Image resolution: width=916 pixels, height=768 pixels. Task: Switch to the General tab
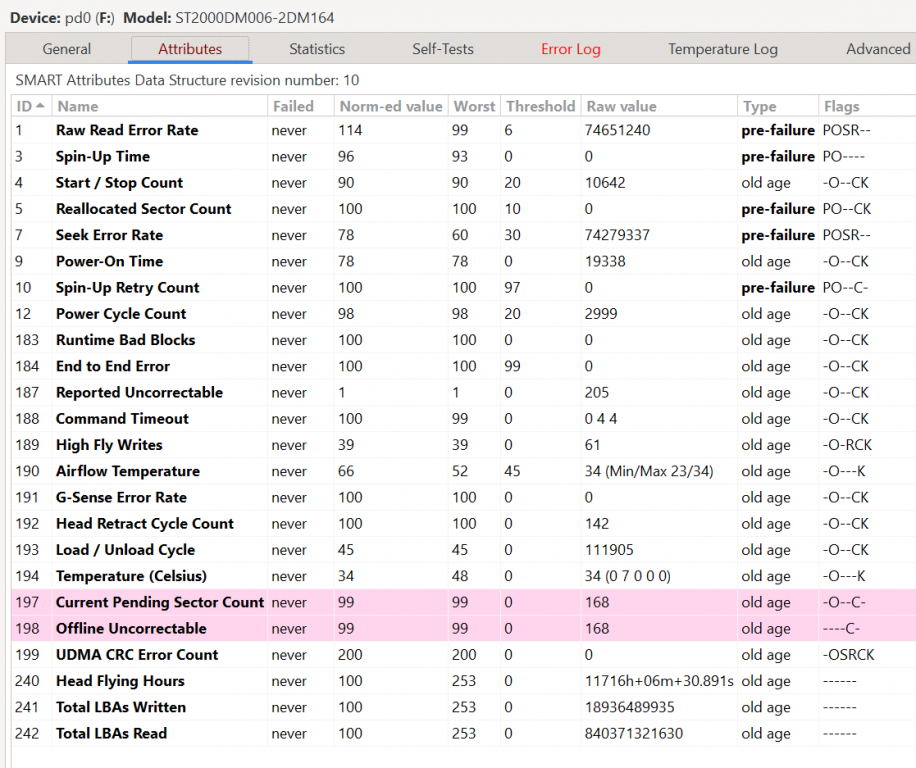[x=67, y=49]
